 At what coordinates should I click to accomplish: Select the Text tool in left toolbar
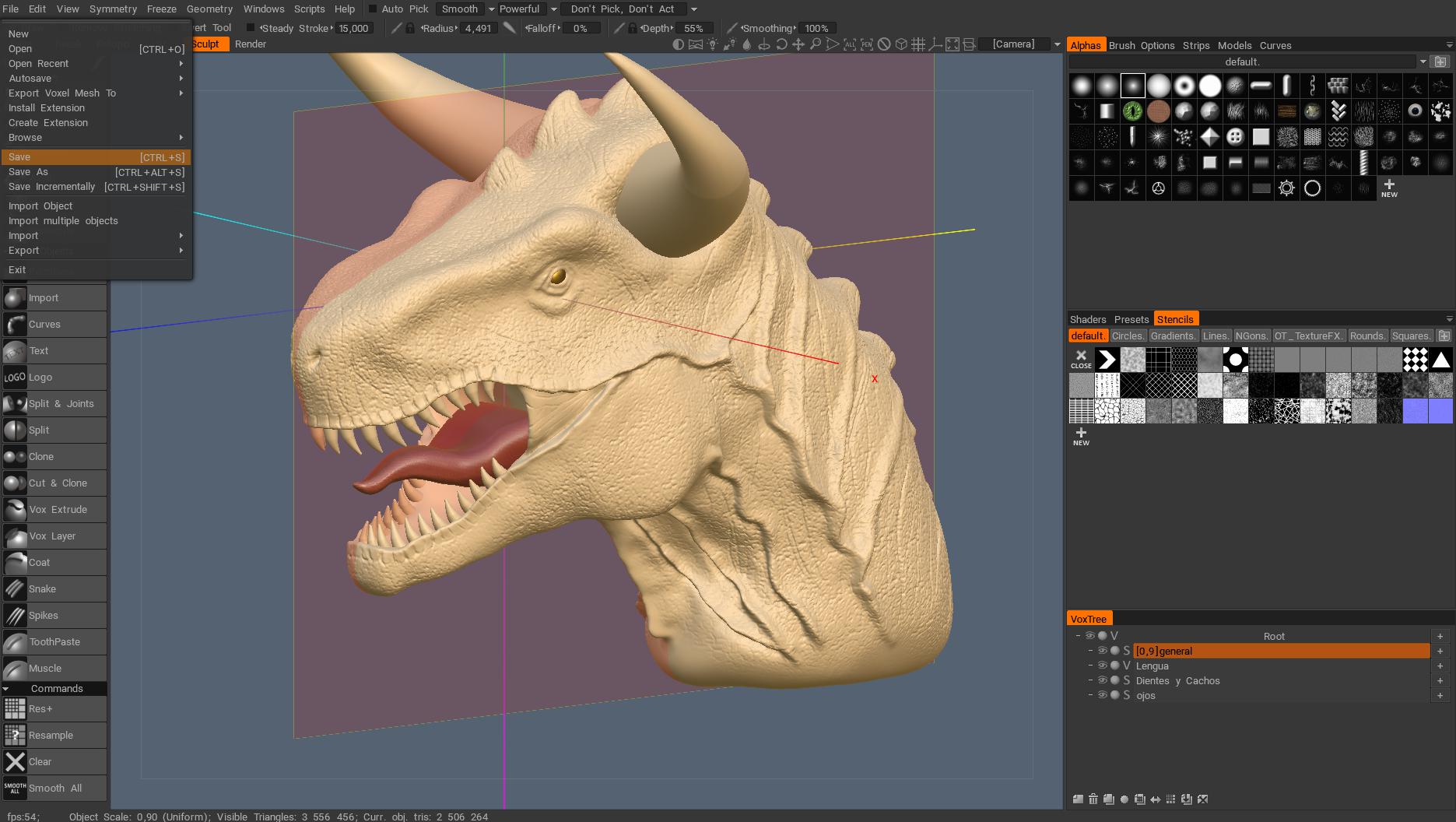[54, 351]
